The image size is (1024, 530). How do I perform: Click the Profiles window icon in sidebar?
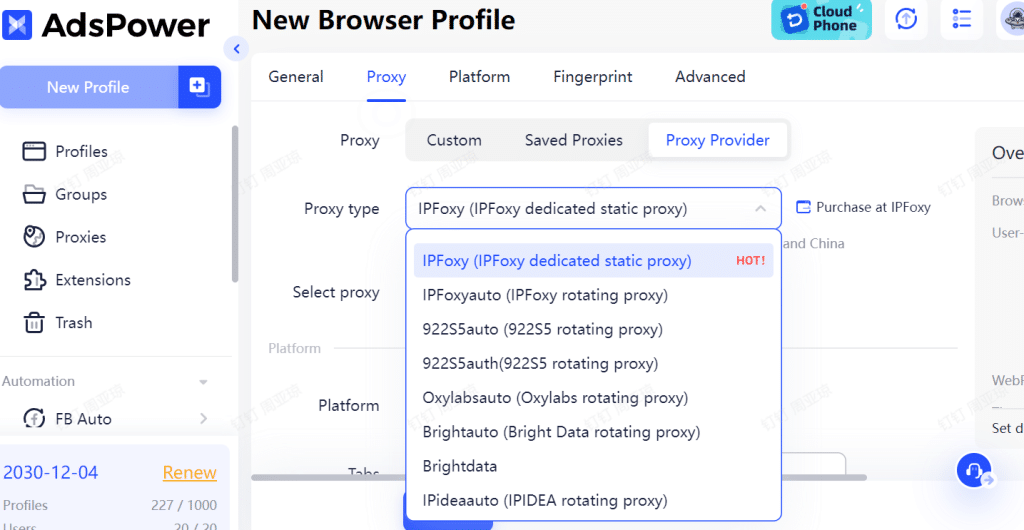[x=34, y=151]
